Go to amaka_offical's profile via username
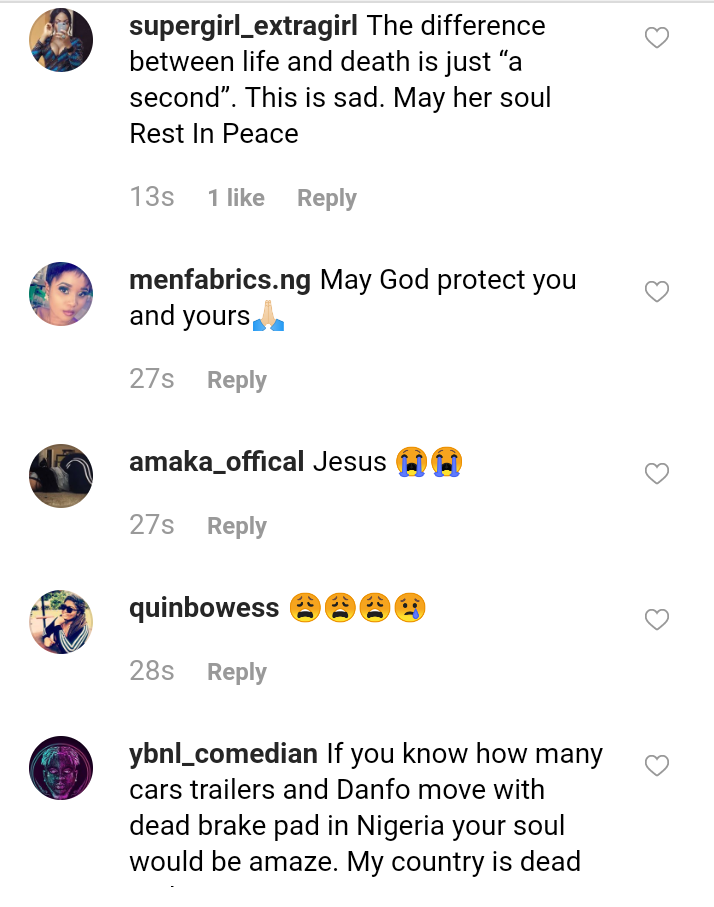 [216, 462]
